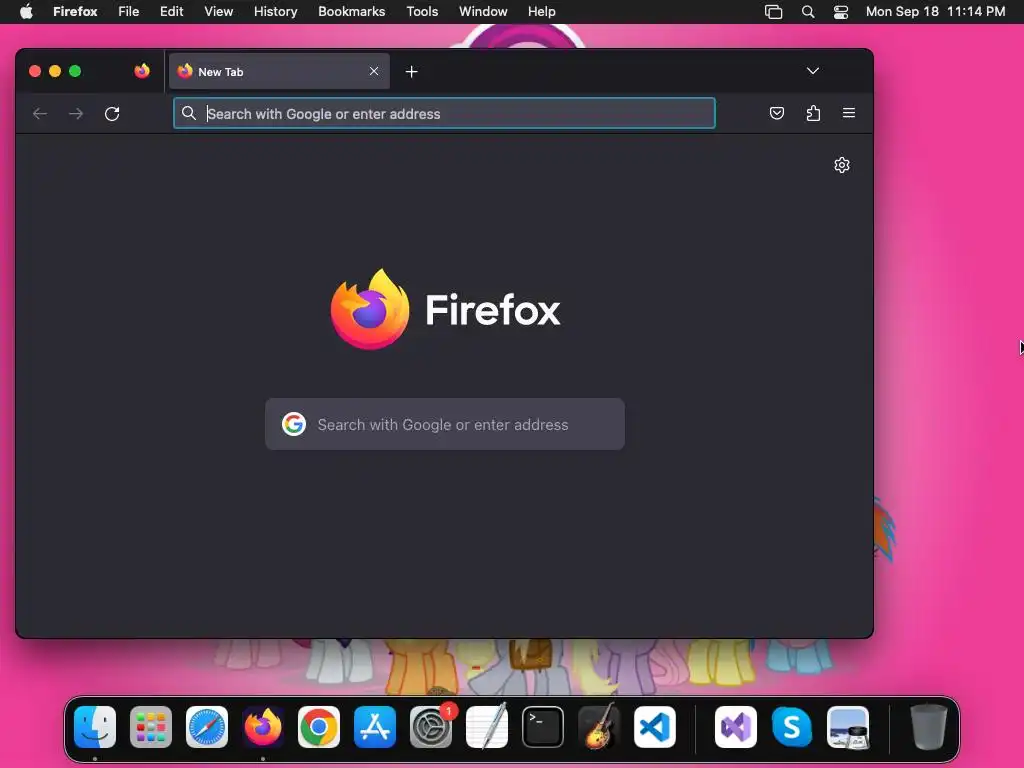1024x768 pixels.
Task: Open Launchpad from the Dock
Action: pos(151,727)
